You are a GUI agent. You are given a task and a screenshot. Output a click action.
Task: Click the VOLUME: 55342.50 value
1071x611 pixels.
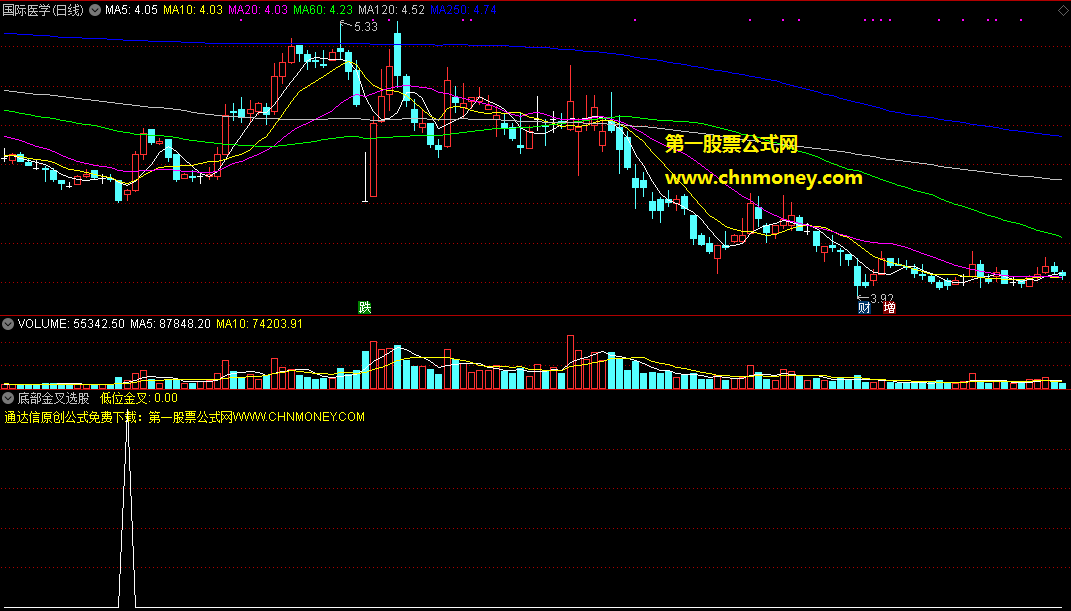(x=71, y=324)
